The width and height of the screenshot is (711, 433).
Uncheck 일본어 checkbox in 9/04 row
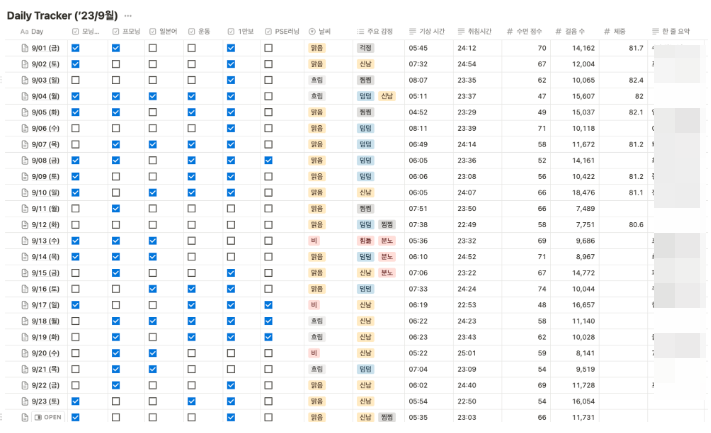pyautogui.click(x=153, y=96)
